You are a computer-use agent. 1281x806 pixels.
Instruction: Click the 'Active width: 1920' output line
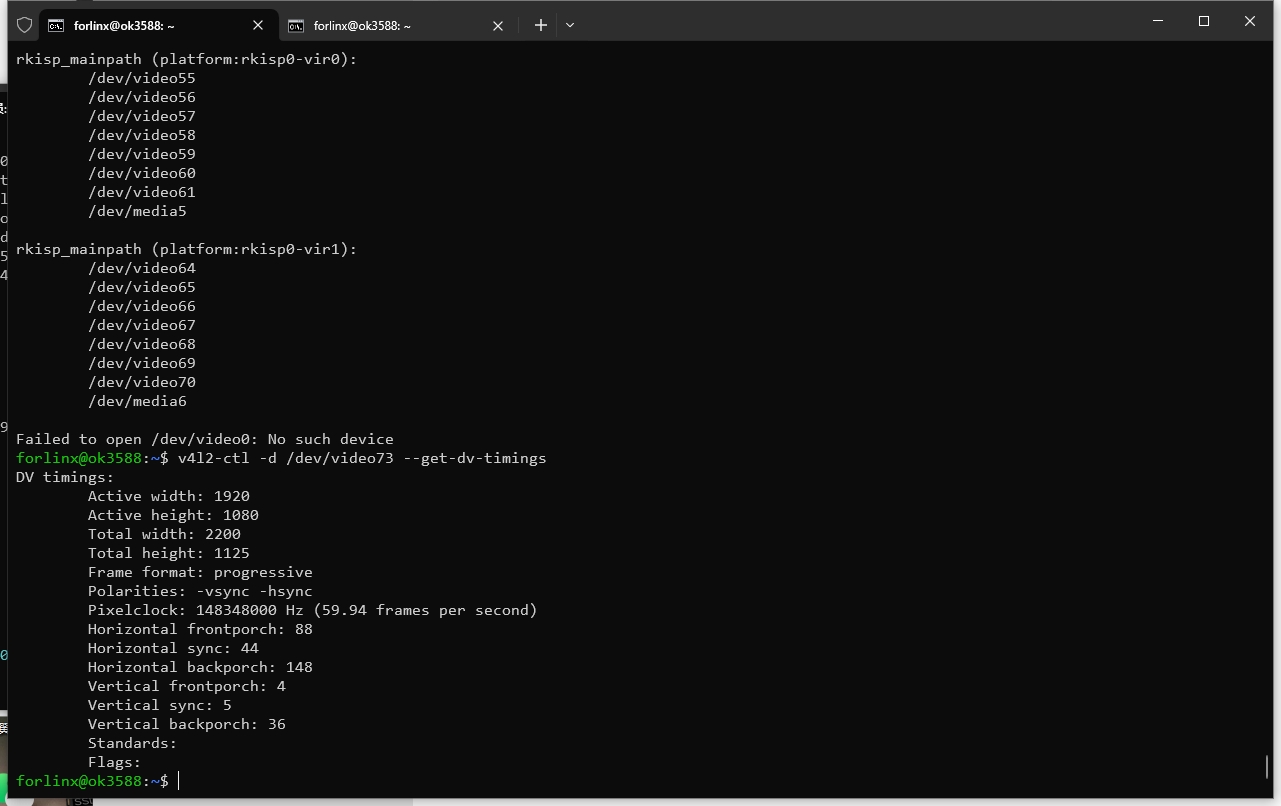coord(168,496)
